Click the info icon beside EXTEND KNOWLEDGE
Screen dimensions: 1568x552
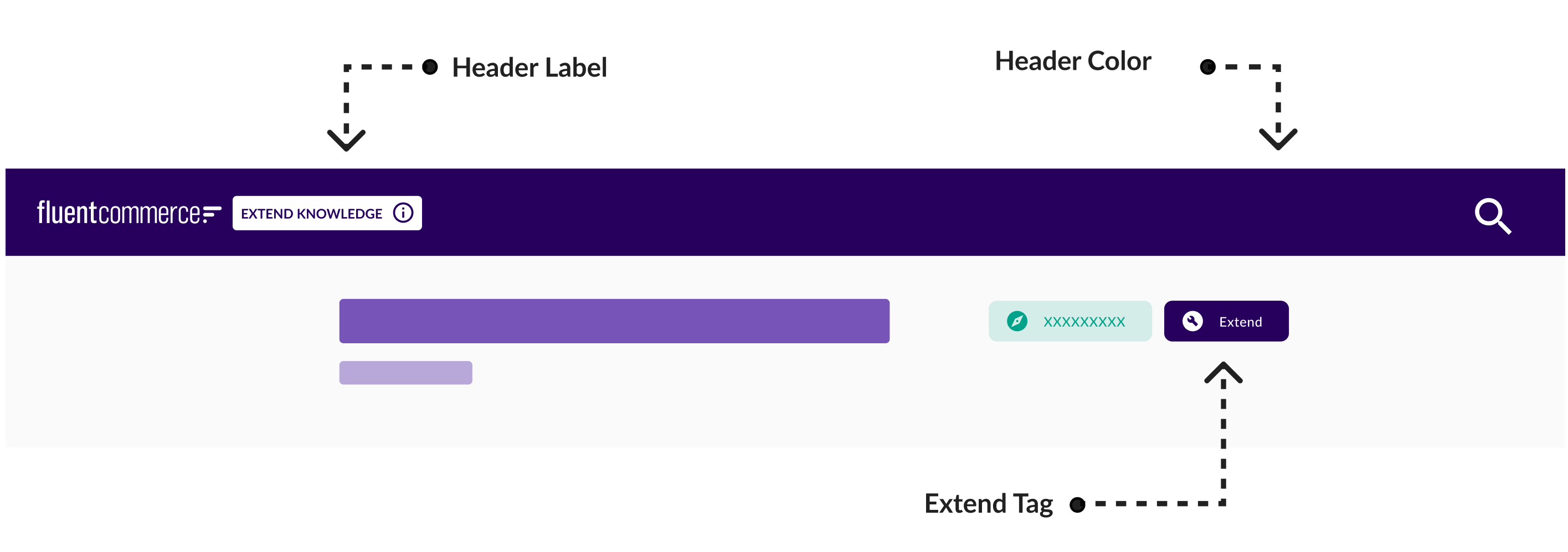tap(403, 213)
